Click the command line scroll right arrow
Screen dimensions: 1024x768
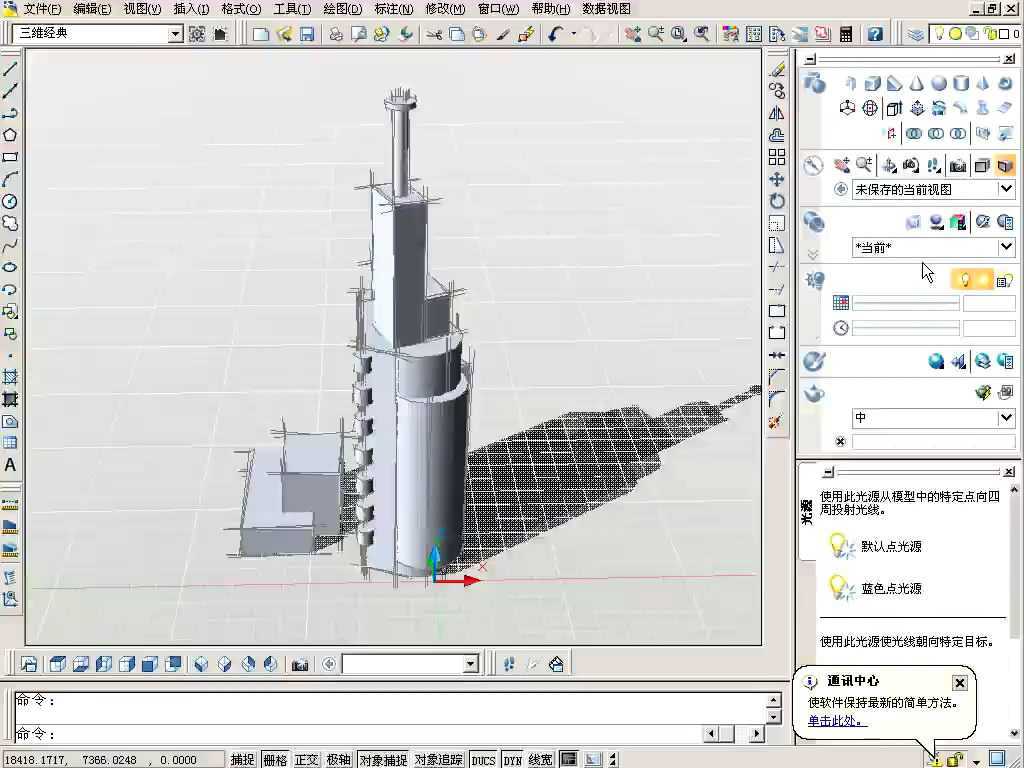[x=756, y=734]
